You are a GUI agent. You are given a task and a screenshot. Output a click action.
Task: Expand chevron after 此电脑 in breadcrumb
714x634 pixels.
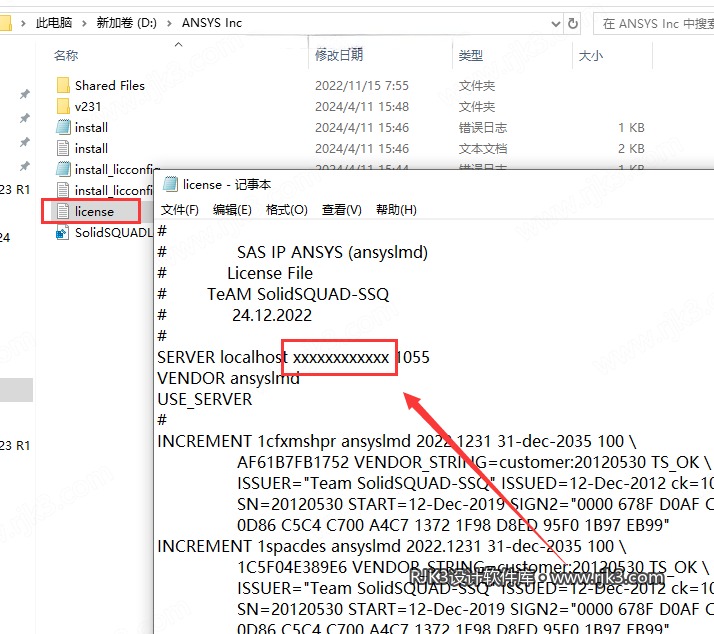(x=84, y=23)
